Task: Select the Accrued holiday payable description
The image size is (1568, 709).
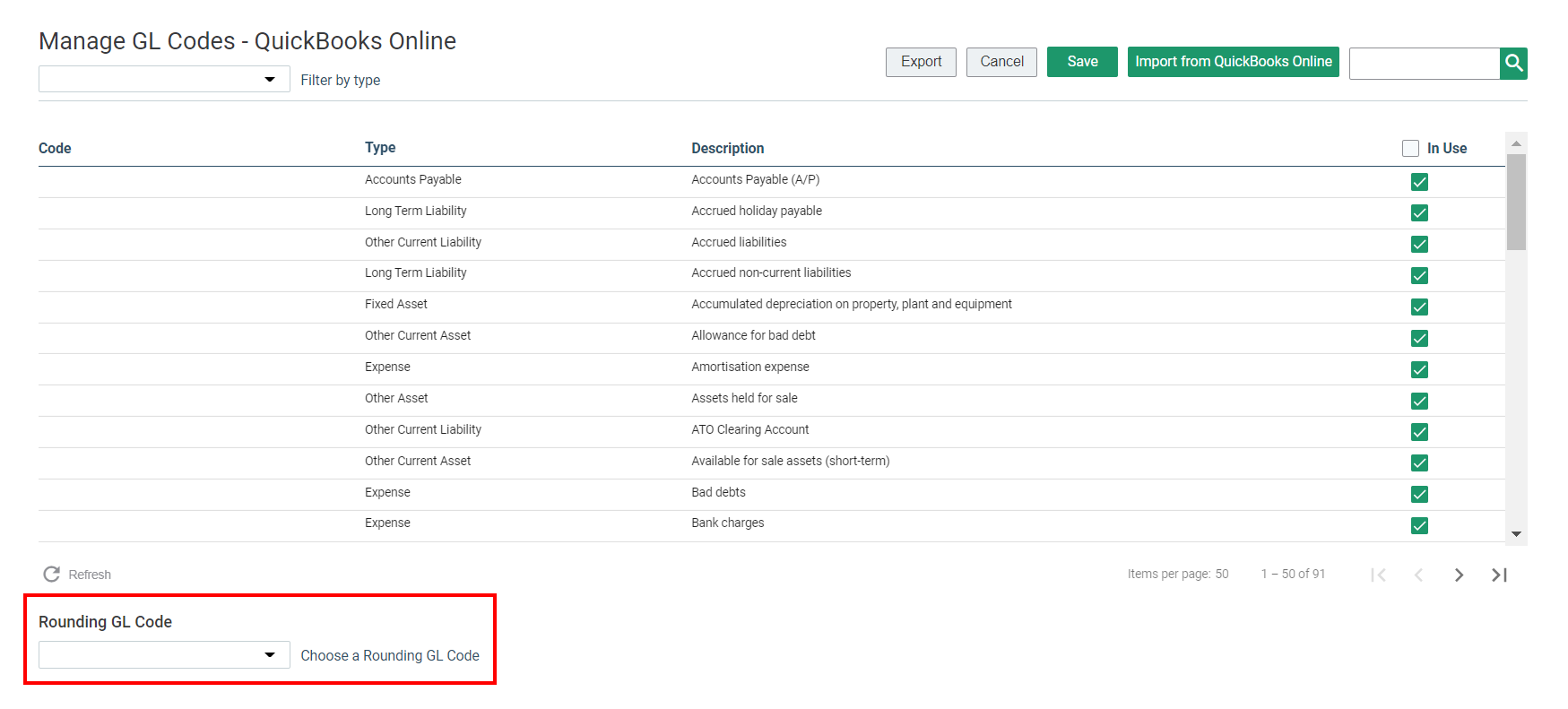Action: [x=757, y=211]
